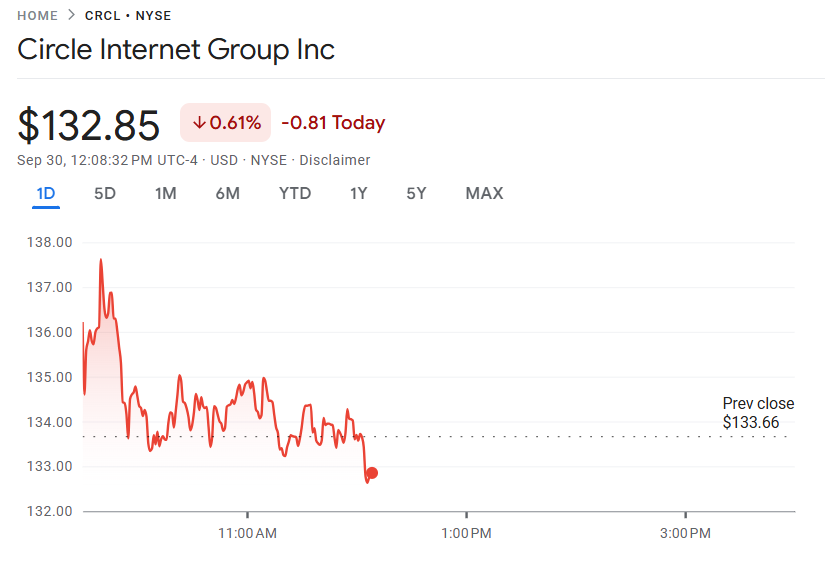Click the down arrow in percent badge
Screen dimensions: 825x561
[x=199, y=123]
